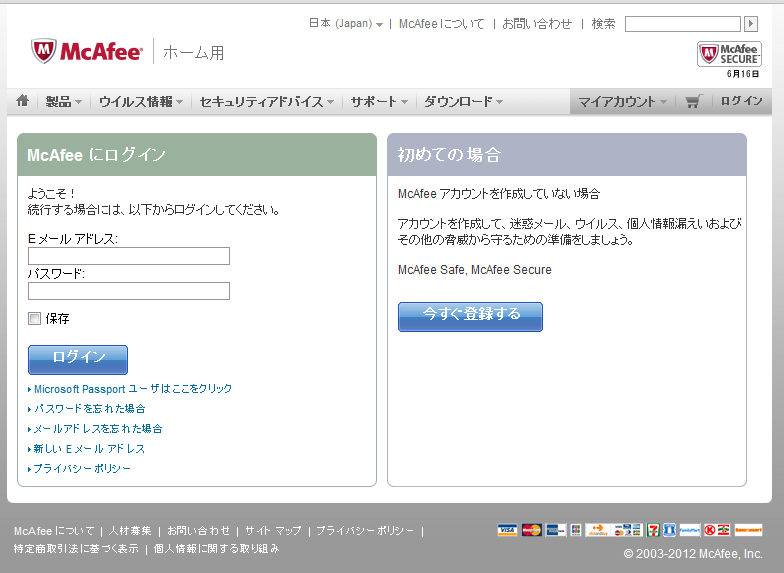Click the McAfee SECURE badge
This screenshot has width=784, height=573.
tap(729, 54)
